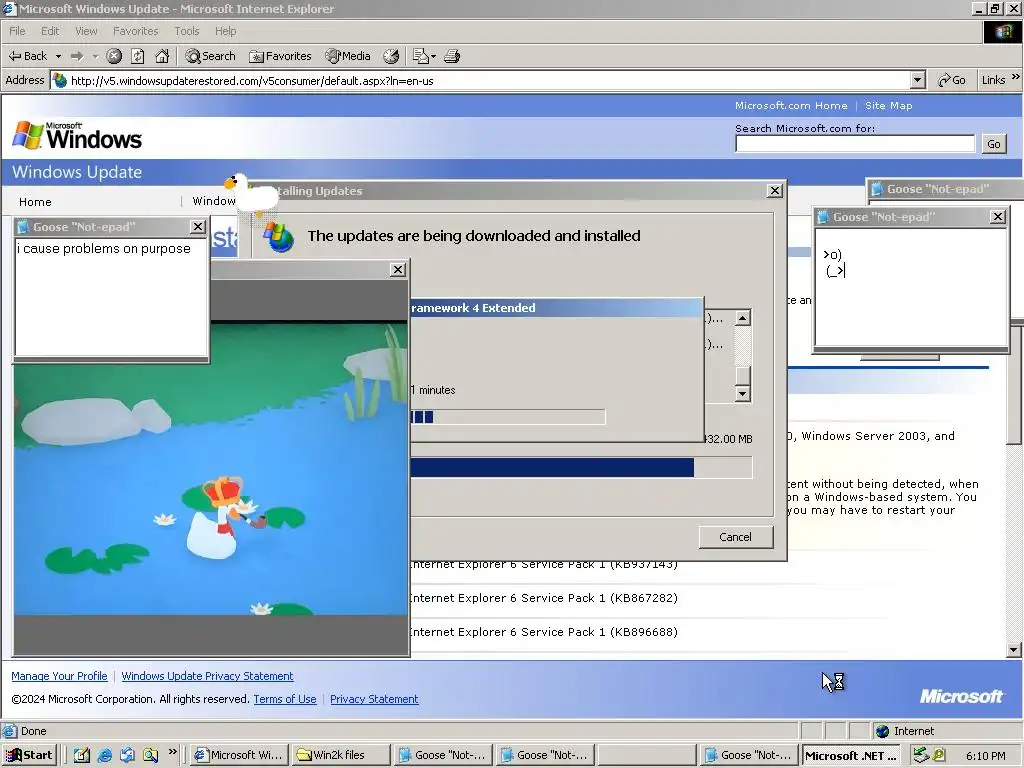Expand the address bar dropdown

pyautogui.click(x=918, y=80)
